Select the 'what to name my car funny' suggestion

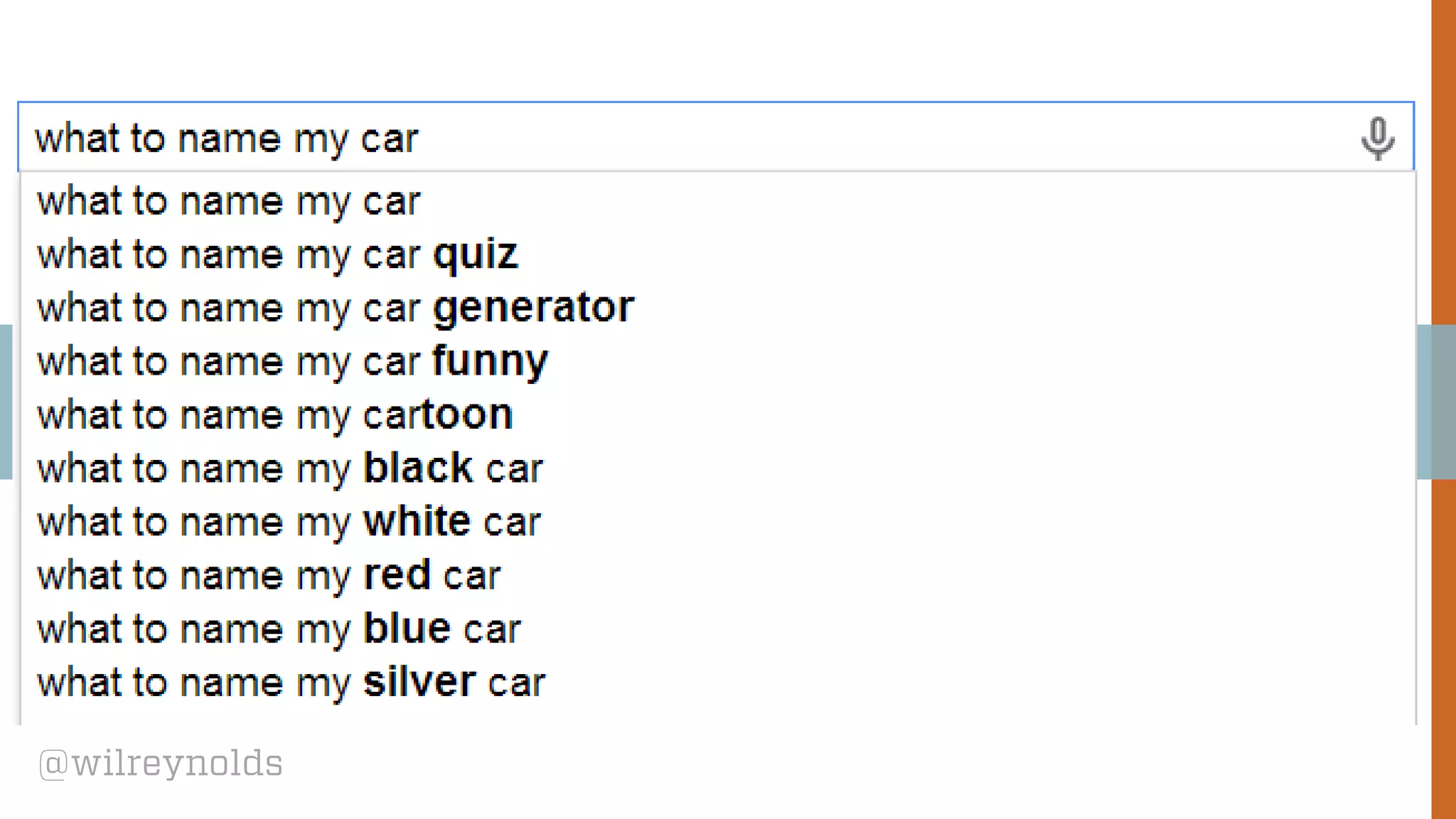pyautogui.click(x=292, y=361)
